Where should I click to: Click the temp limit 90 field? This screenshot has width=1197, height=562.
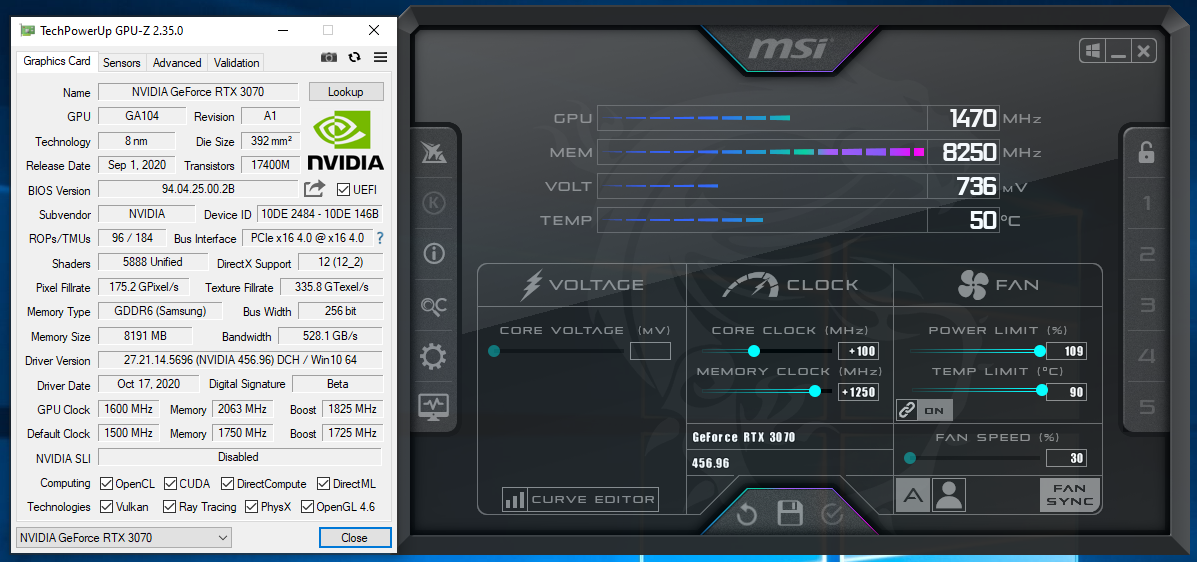pos(1066,392)
